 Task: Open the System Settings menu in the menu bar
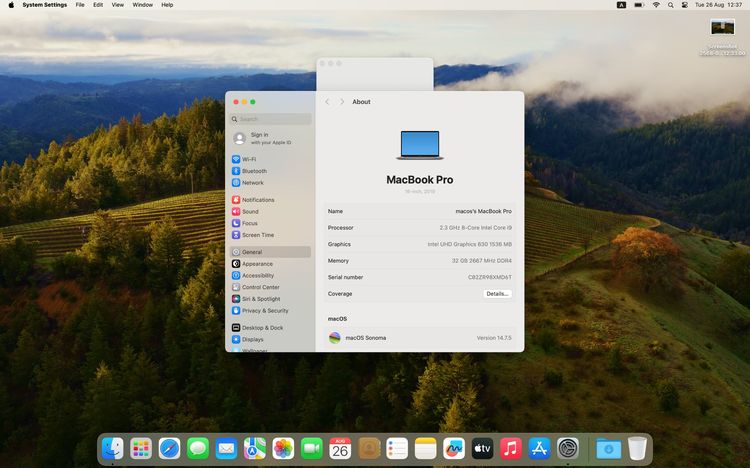coord(45,5)
